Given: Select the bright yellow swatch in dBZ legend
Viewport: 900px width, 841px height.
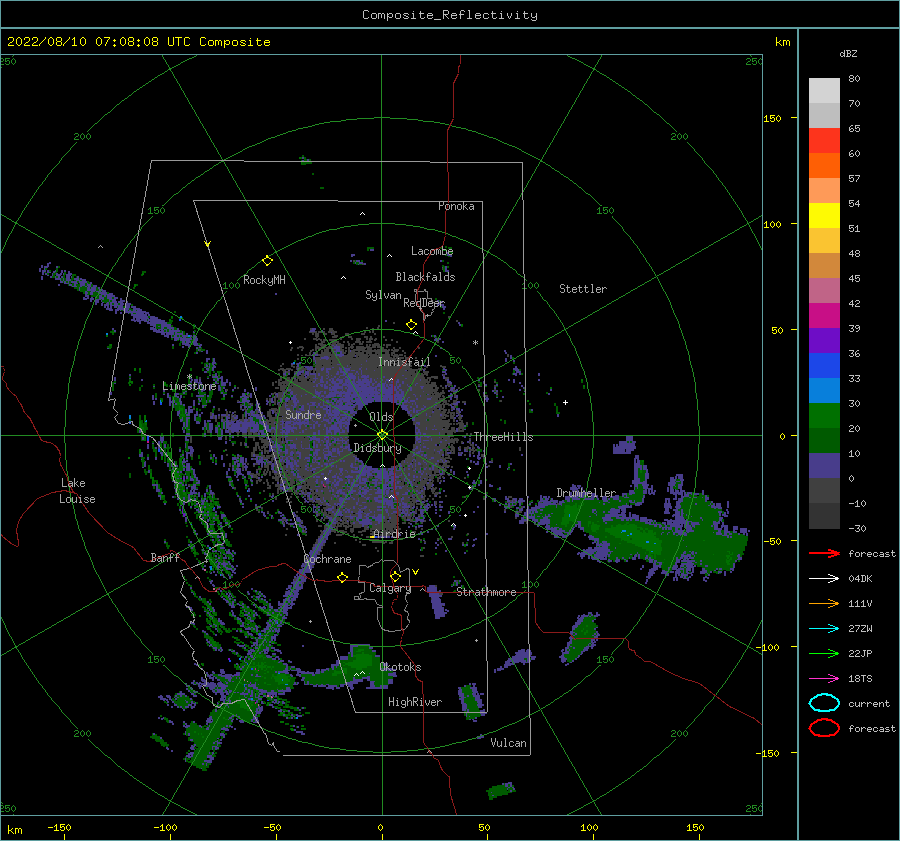Looking at the screenshot, I should pyautogui.click(x=824, y=215).
